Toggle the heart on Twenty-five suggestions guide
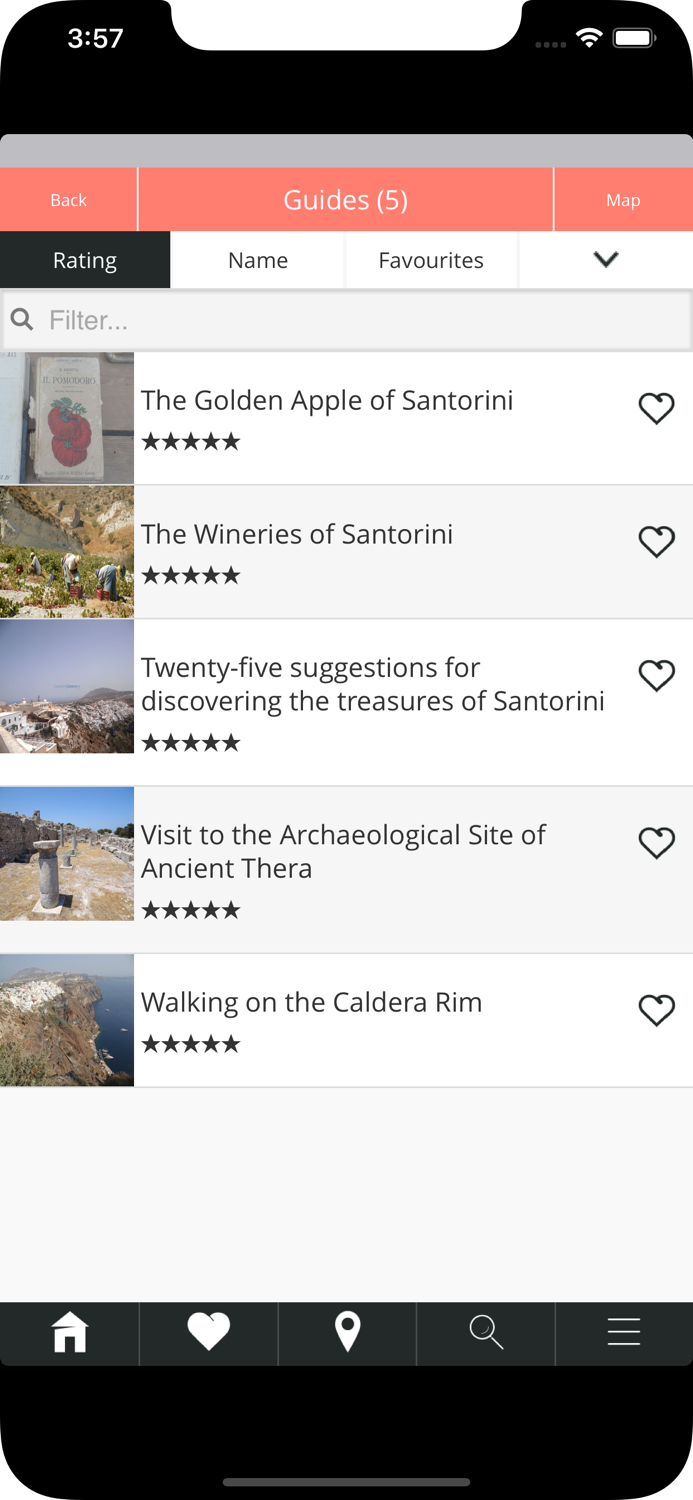This screenshot has height=1500, width=693. tap(657, 676)
